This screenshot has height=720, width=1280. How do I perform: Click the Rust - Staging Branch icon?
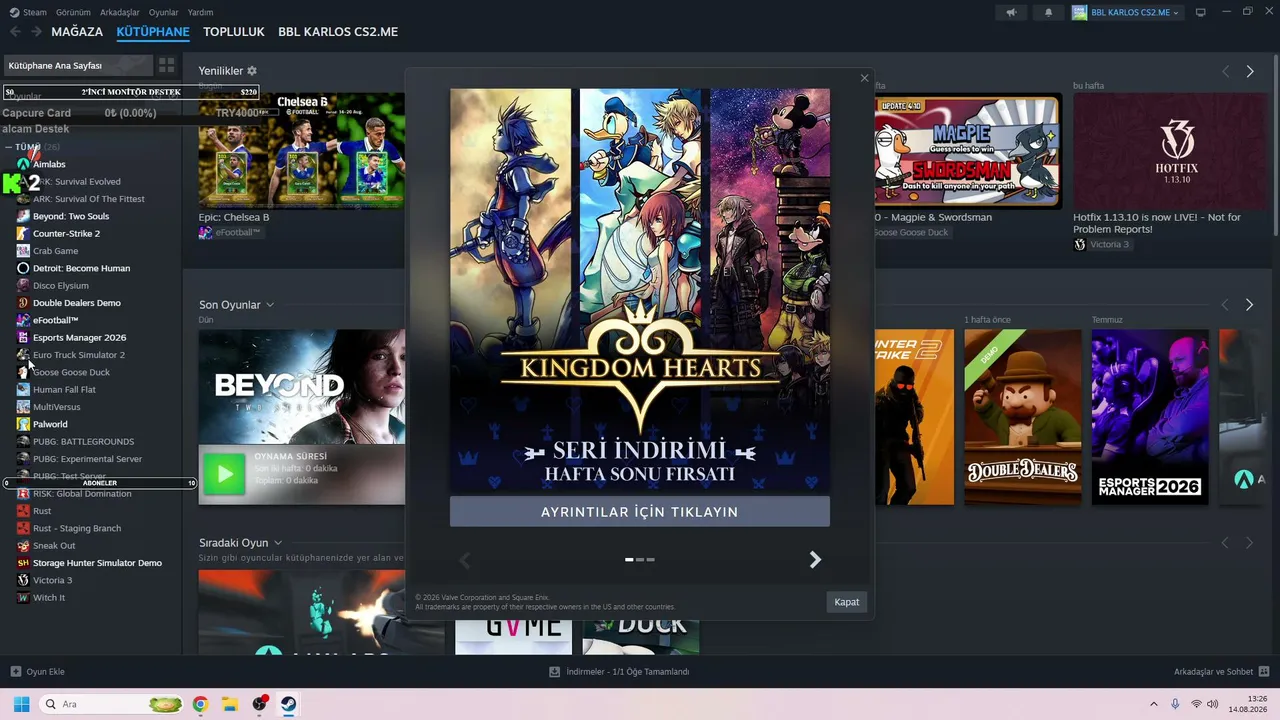(x=23, y=528)
